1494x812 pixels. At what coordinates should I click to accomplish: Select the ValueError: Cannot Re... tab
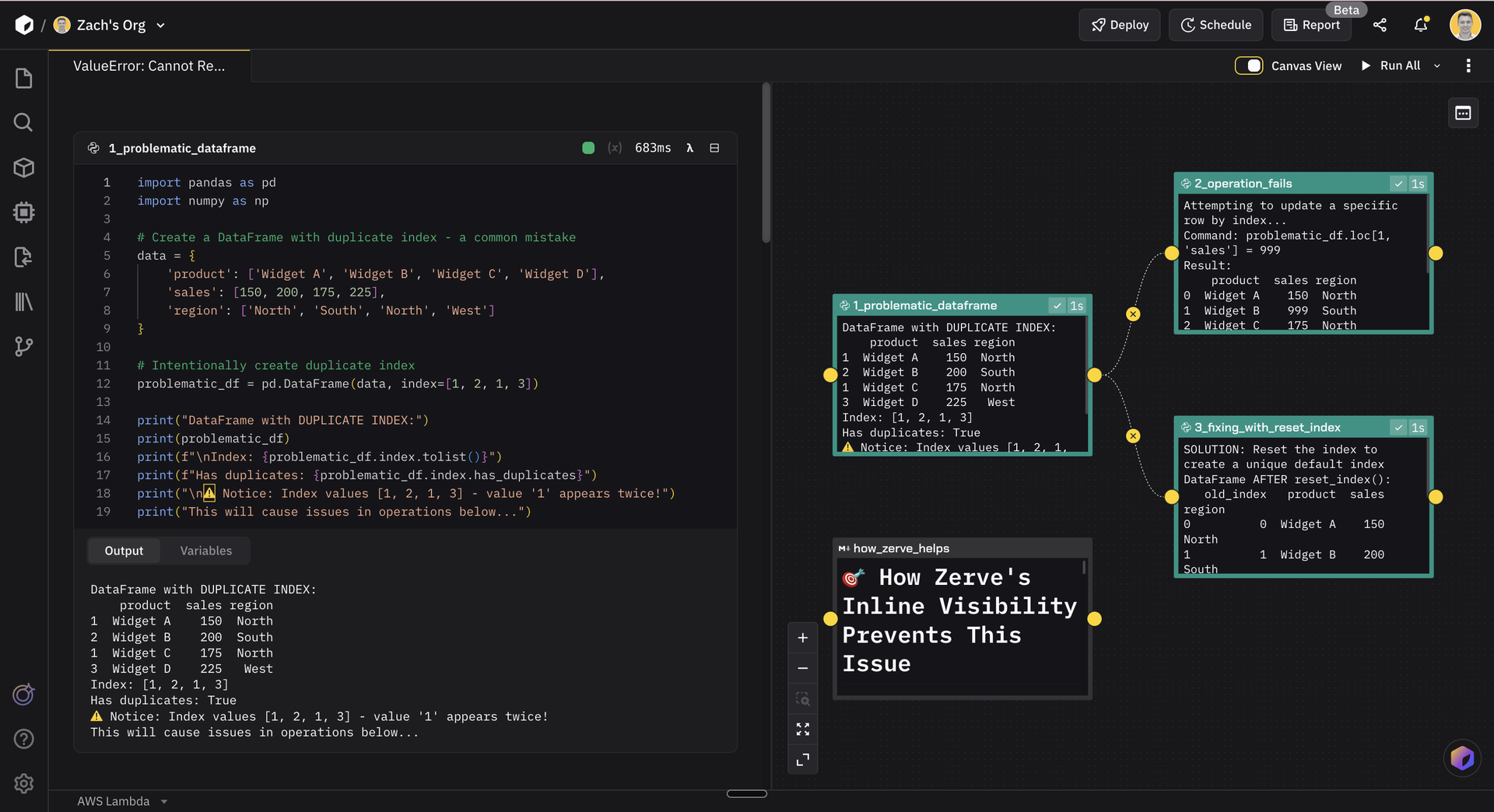pos(149,66)
